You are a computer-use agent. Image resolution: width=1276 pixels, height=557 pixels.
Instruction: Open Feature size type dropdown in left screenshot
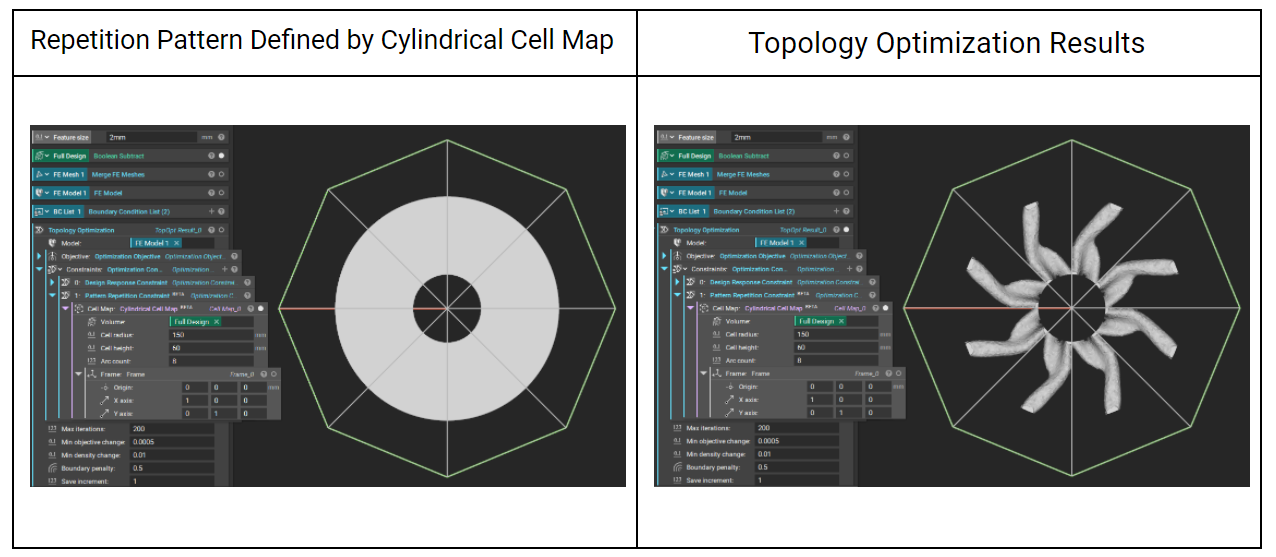(x=47, y=137)
